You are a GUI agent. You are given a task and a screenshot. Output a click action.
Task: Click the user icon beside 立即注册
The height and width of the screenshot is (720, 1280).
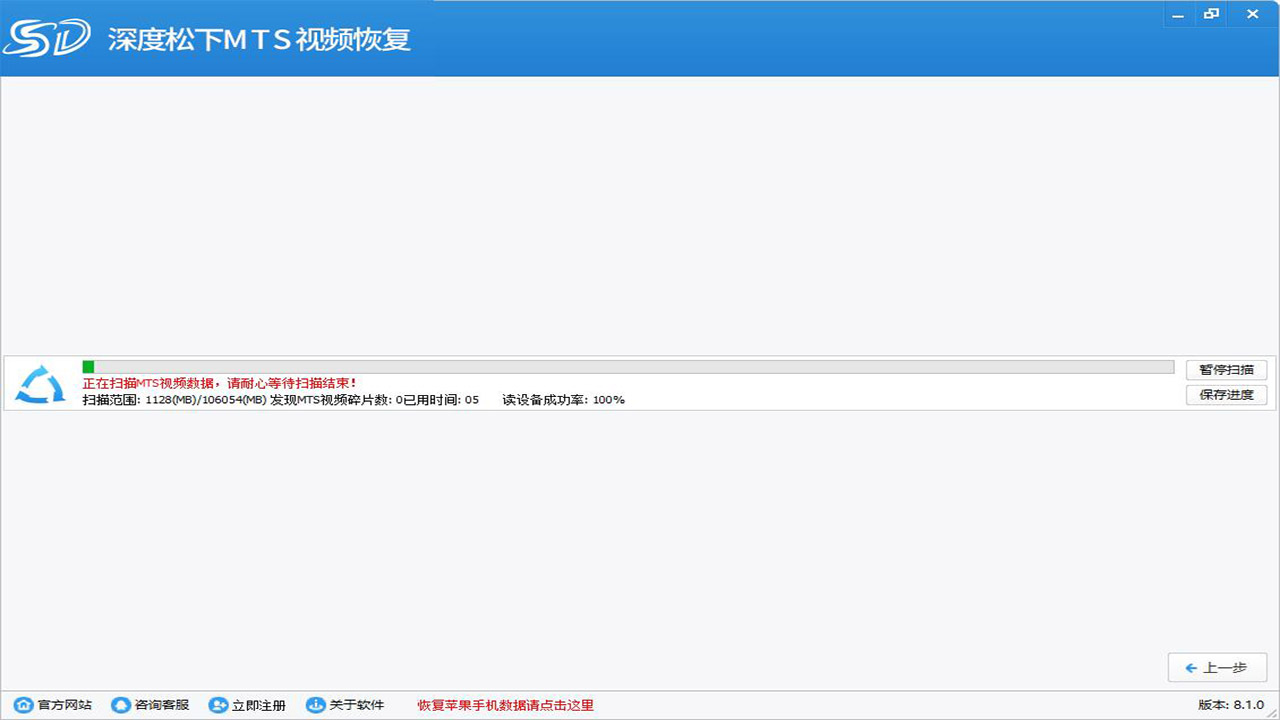(x=217, y=705)
